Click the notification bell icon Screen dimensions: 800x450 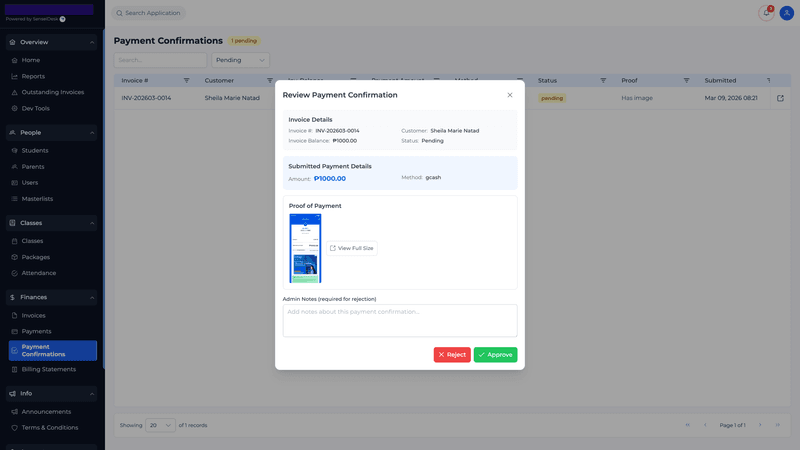point(766,13)
